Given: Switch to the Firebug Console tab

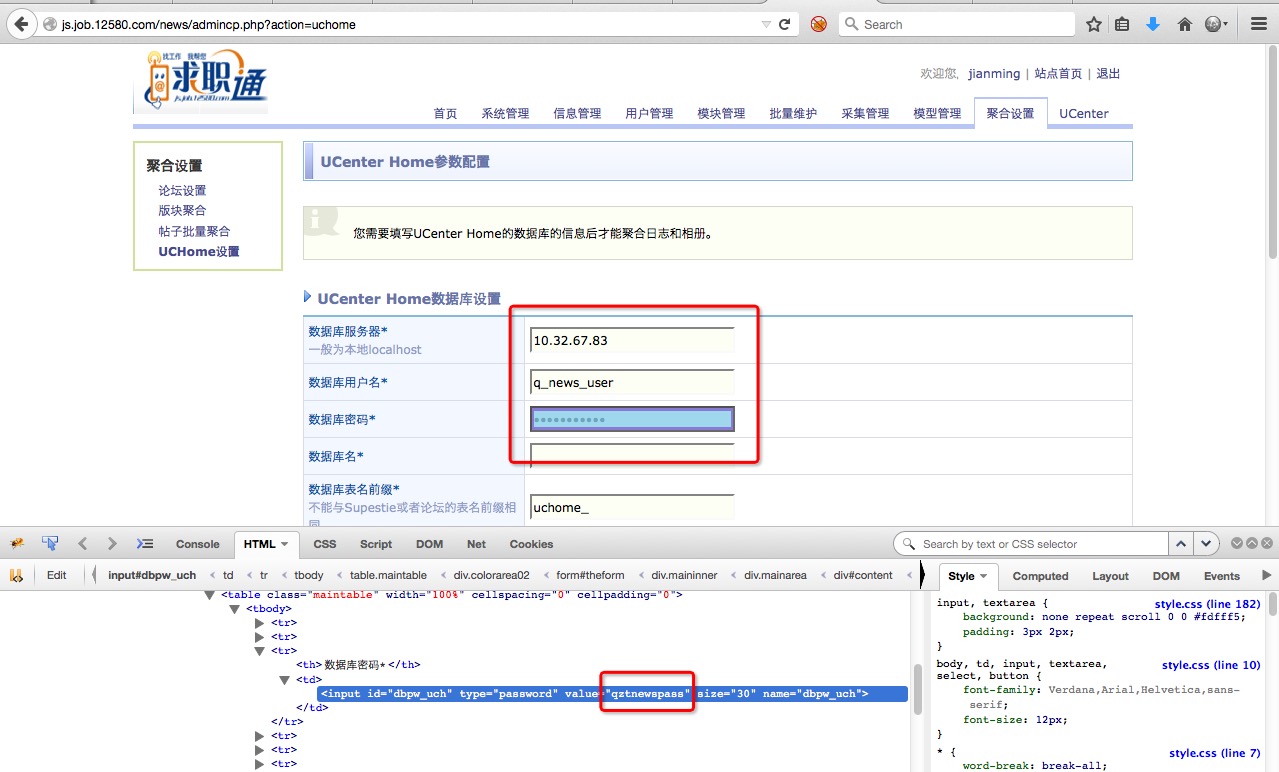Looking at the screenshot, I should 197,544.
